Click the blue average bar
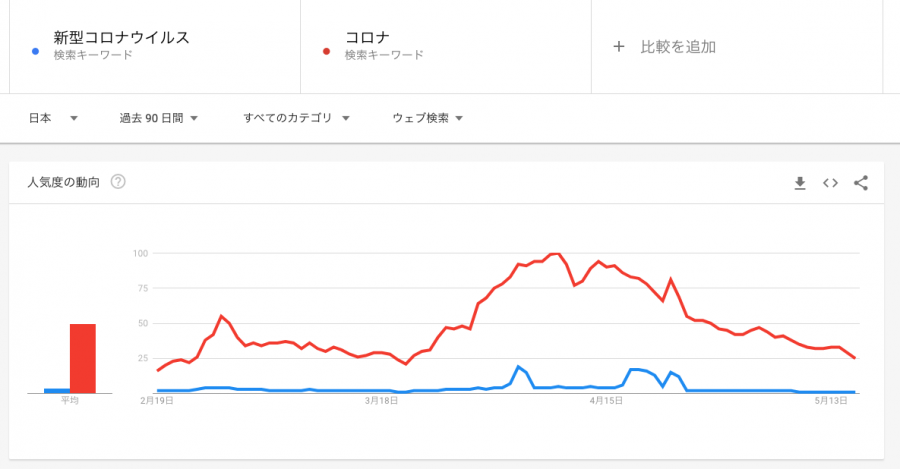Image resolution: width=900 pixels, height=469 pixels. coord(56,390)
